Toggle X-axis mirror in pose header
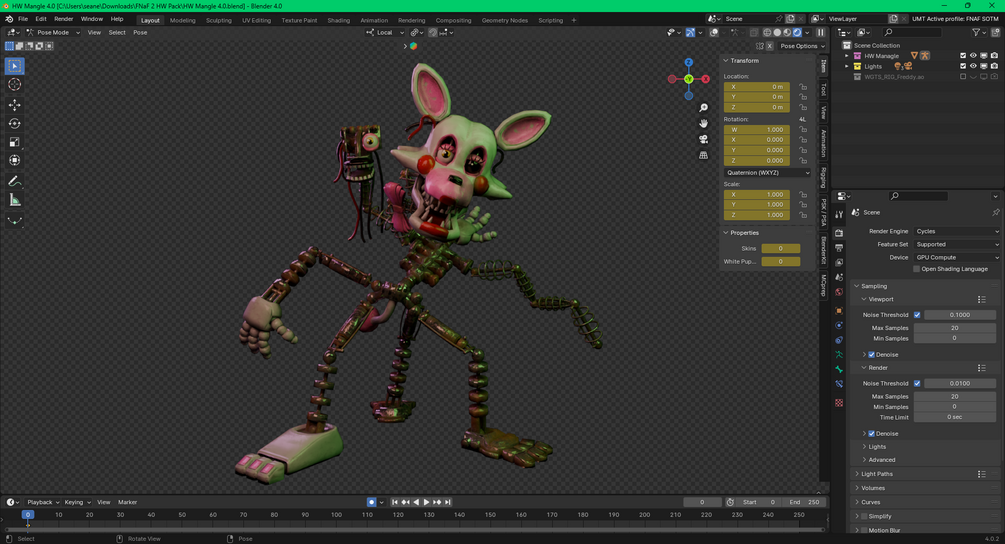This screenshot has height=544, width=1005. pos(770,46)
